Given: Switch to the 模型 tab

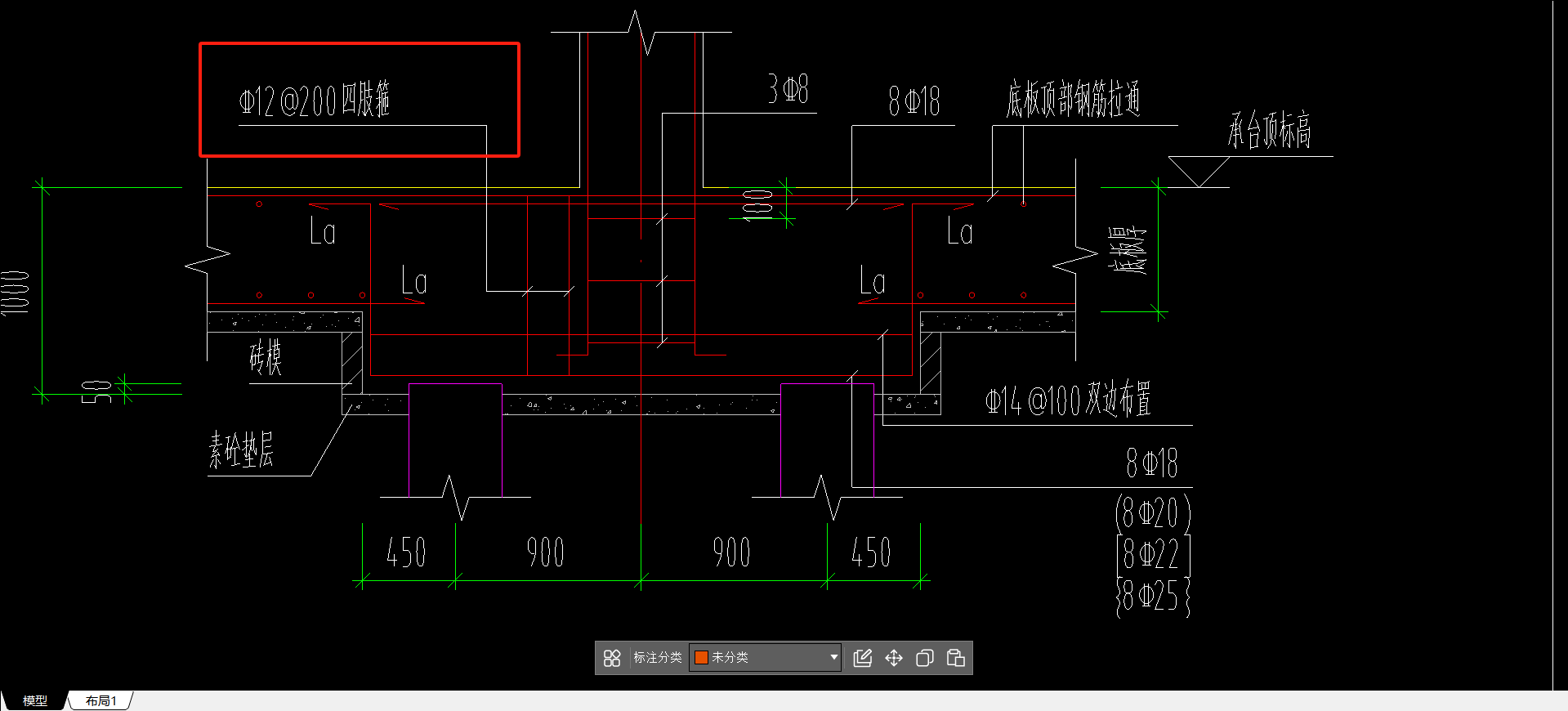Looking at the screenshot, I should [x=34, y=700].
